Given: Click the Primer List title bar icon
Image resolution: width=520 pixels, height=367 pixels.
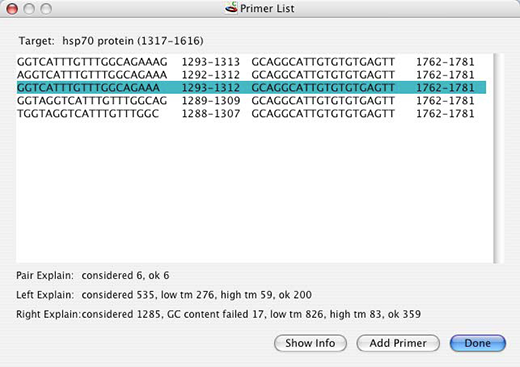Looking at the screenshot, I should pyautogui.click(x=231, y=8).
